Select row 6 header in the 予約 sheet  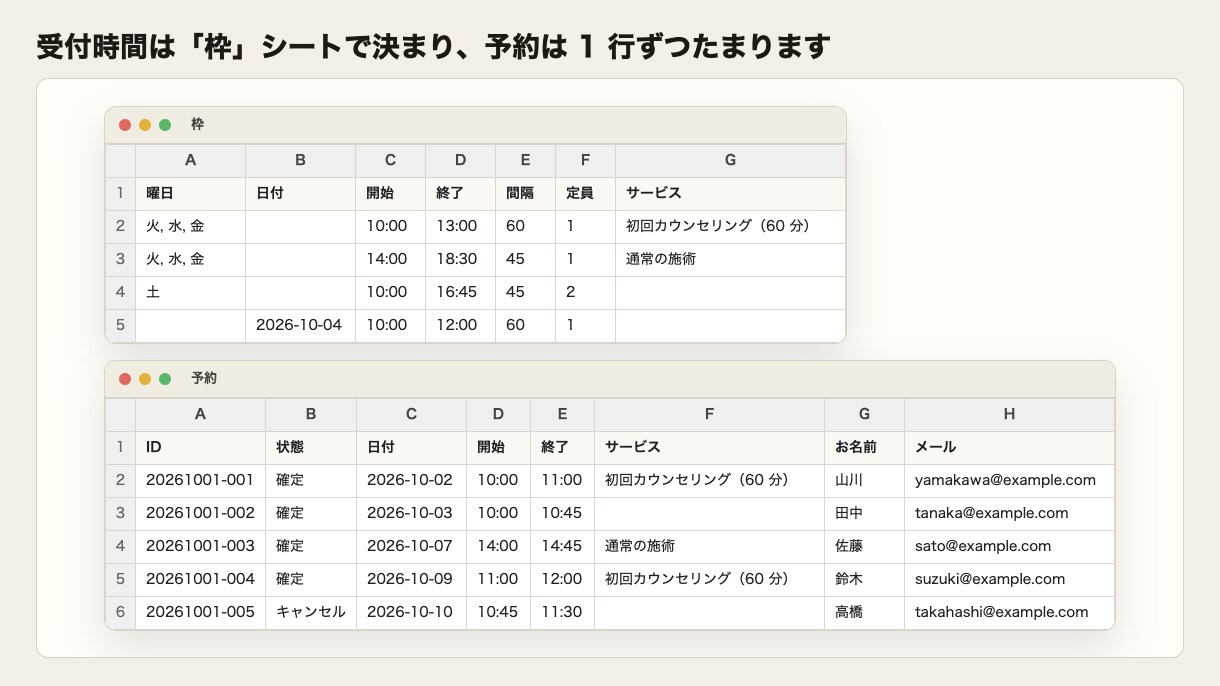point(120,613)
